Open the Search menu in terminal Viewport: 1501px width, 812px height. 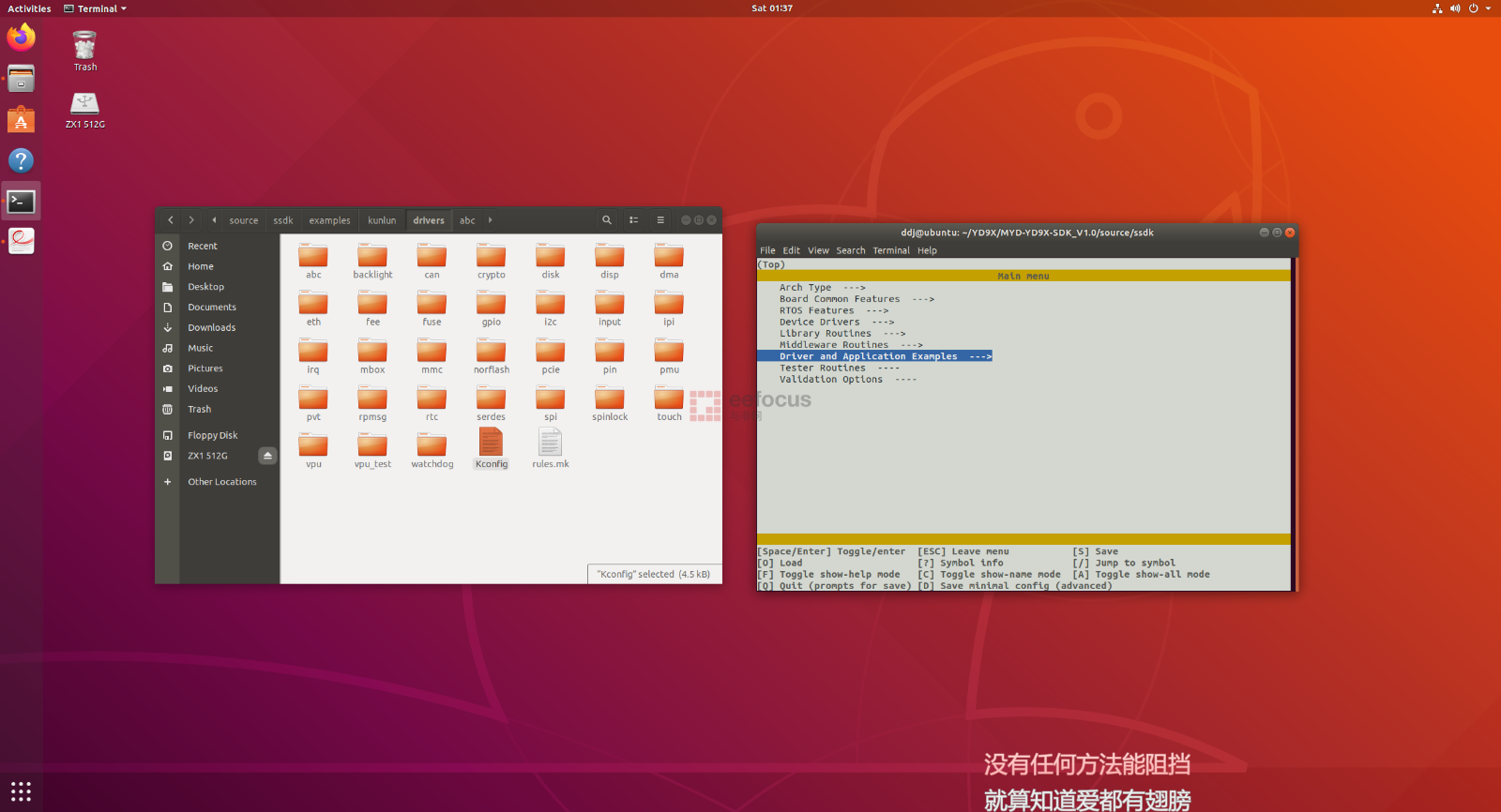[850, 250]
